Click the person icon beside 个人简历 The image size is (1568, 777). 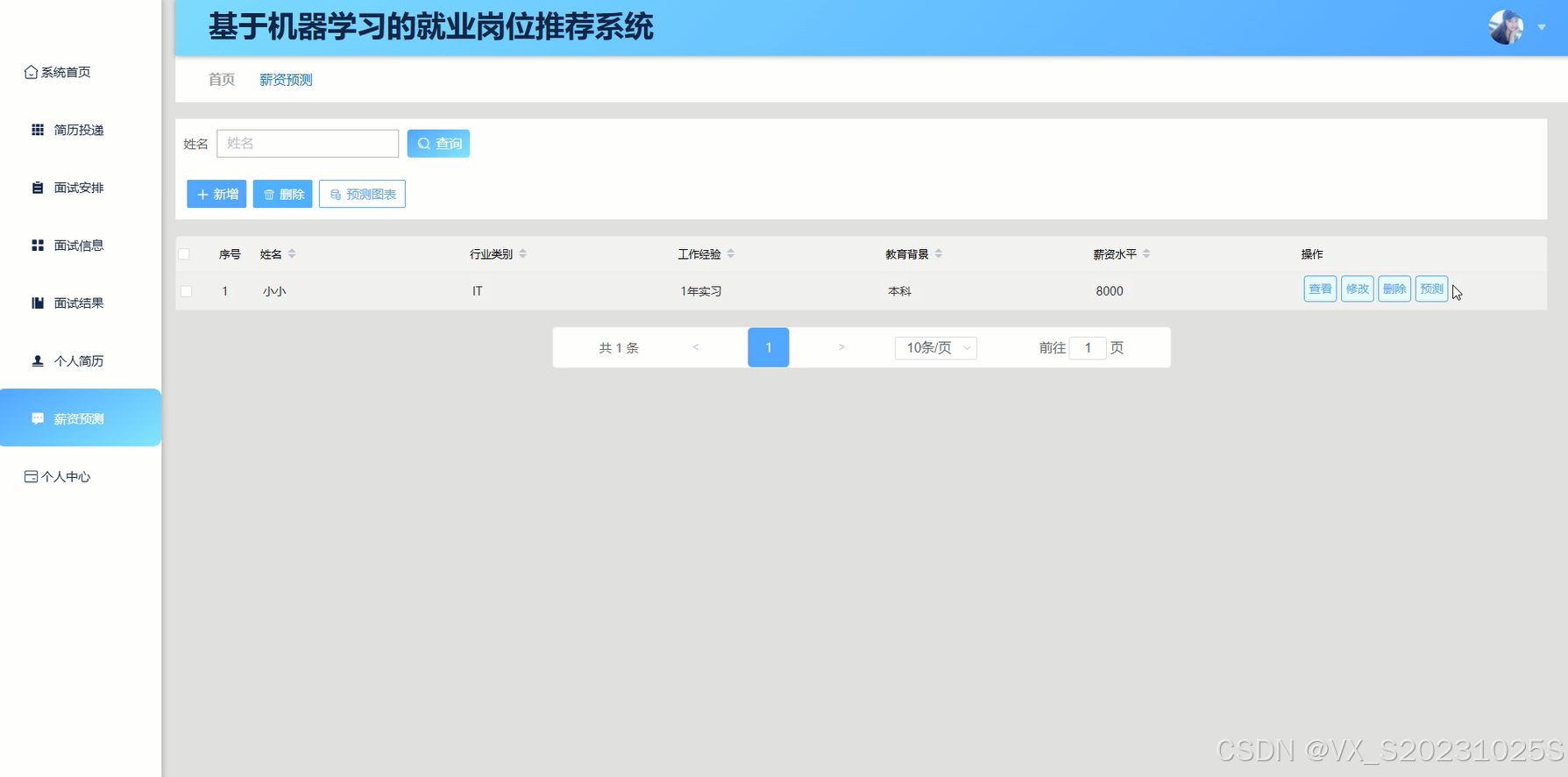click(38, 361)
